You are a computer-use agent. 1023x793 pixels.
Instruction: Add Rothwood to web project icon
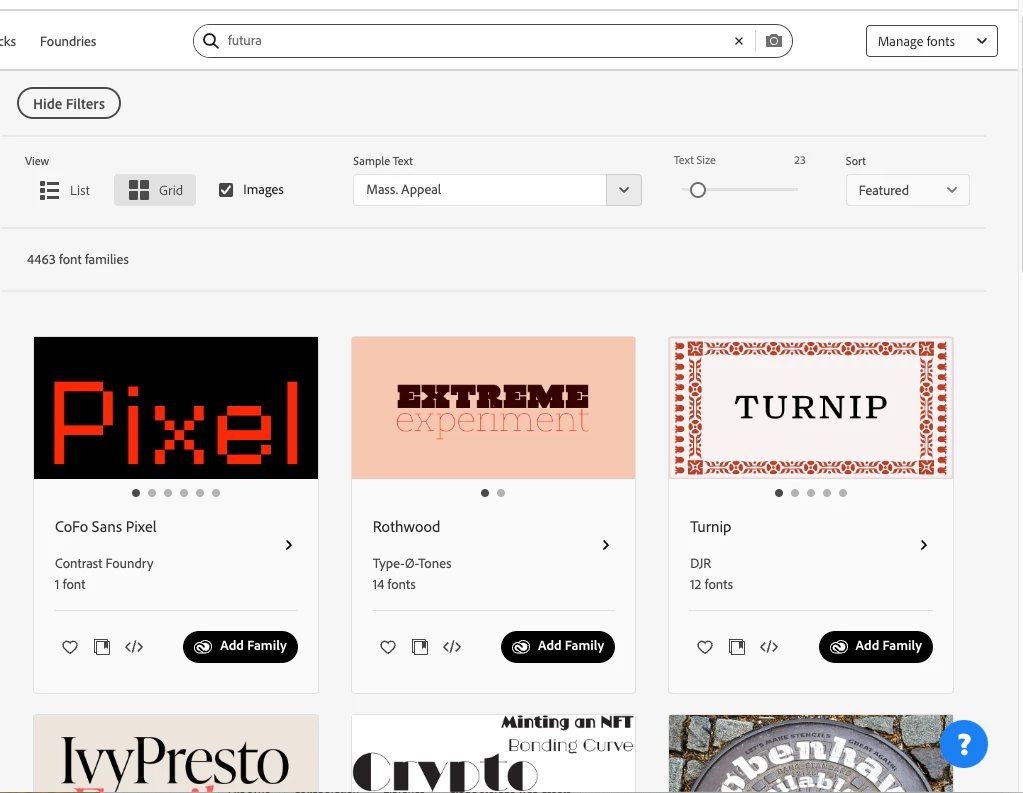420,647
